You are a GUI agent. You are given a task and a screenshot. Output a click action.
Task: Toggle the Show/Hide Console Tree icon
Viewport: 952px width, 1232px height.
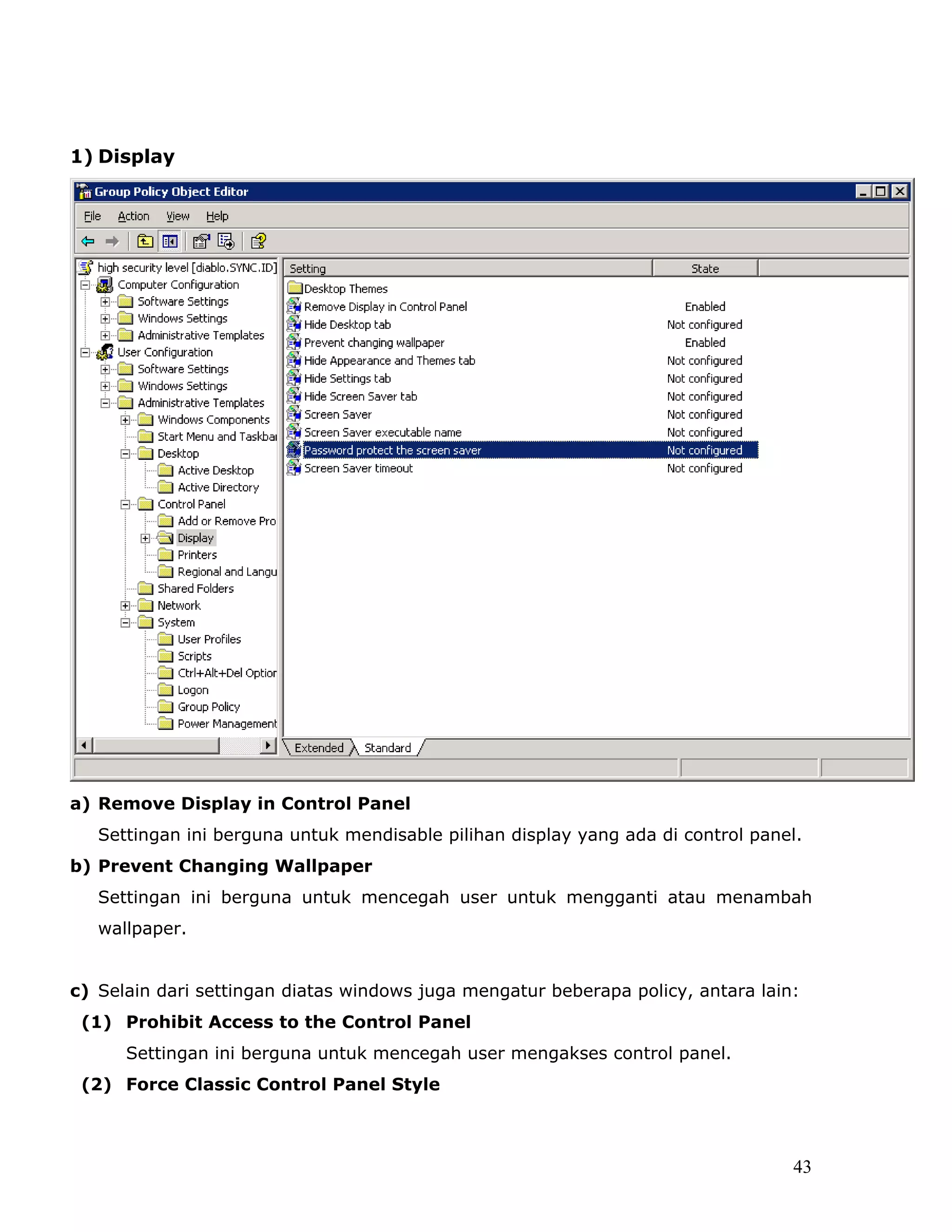[x=170, y=241]
